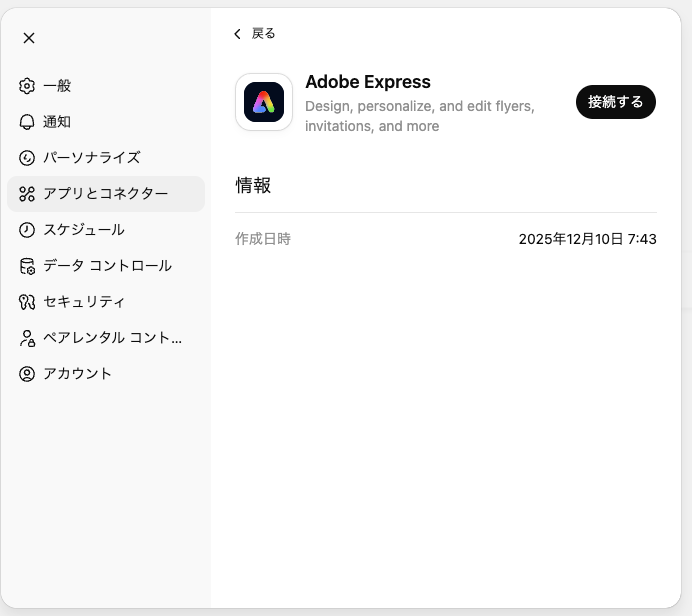This screenshot has height=616, width=692.
Task: Click the 作成日時 date value
Action: pos(587,240)
